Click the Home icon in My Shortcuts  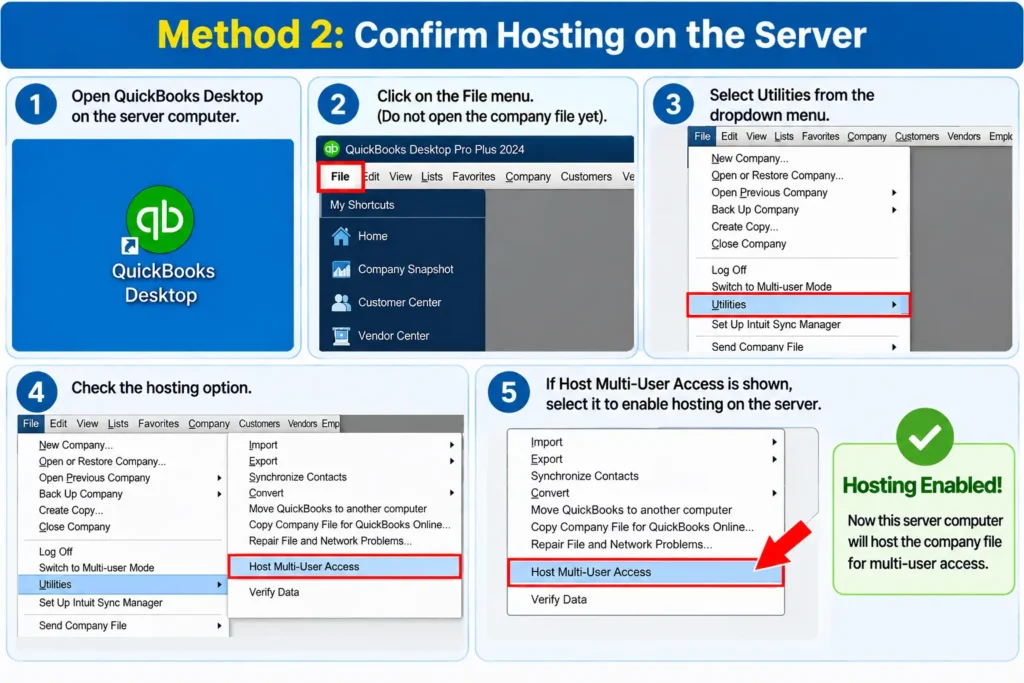point(341,236)
